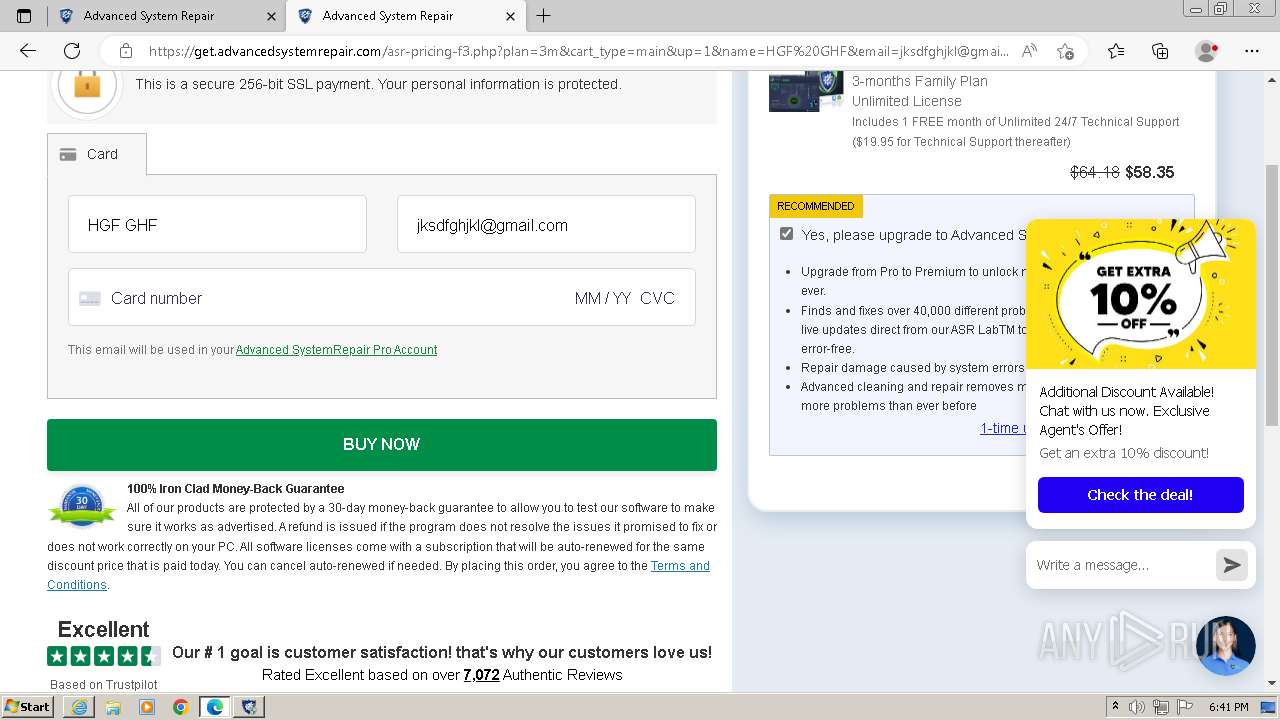This screenshot has width=1280, height=720.
Task: Click the 3-months Family Plan product thumbnail
Action: coord(806,89)
